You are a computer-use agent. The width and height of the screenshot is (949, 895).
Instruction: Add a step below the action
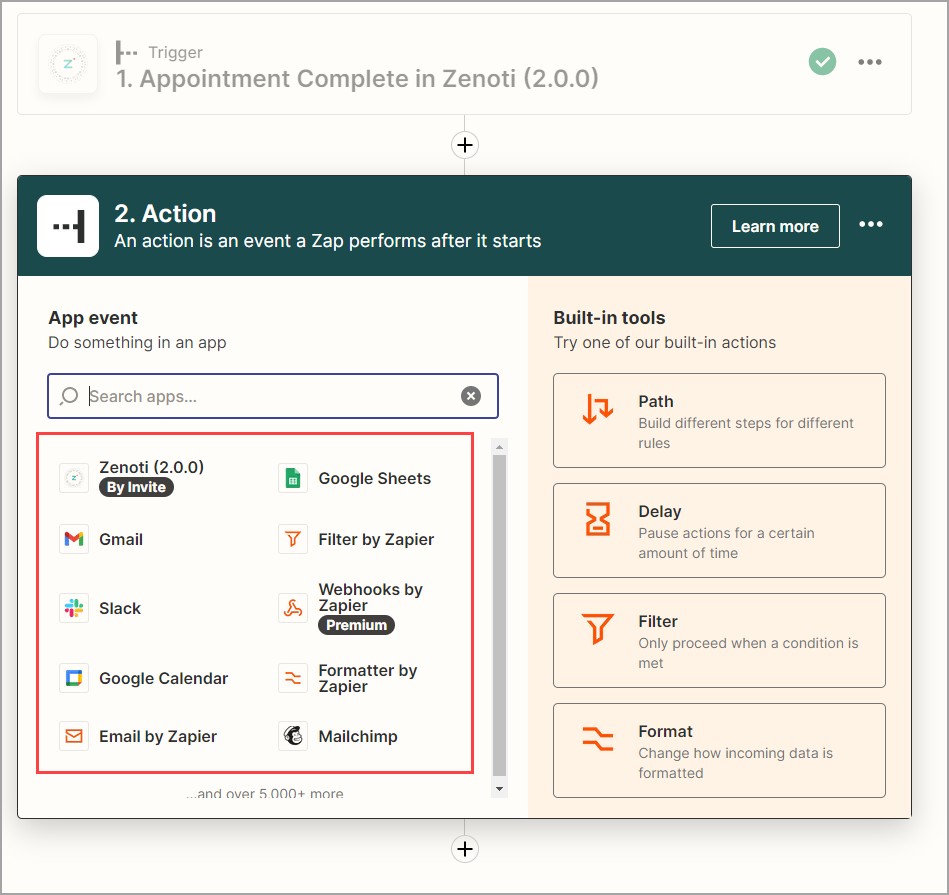(465, 849)
